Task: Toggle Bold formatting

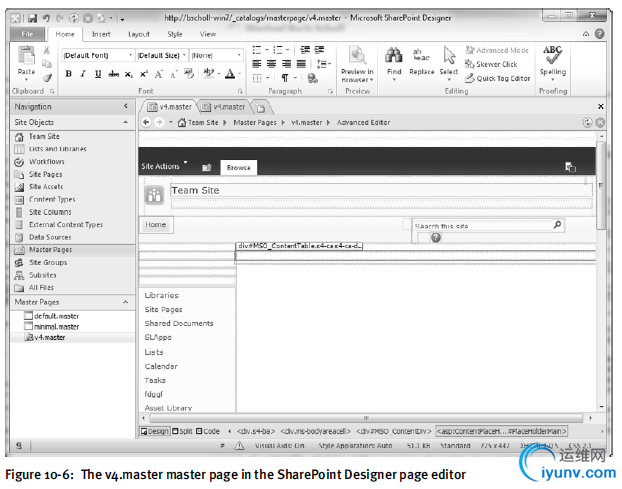Action: [x=69, y=74]
